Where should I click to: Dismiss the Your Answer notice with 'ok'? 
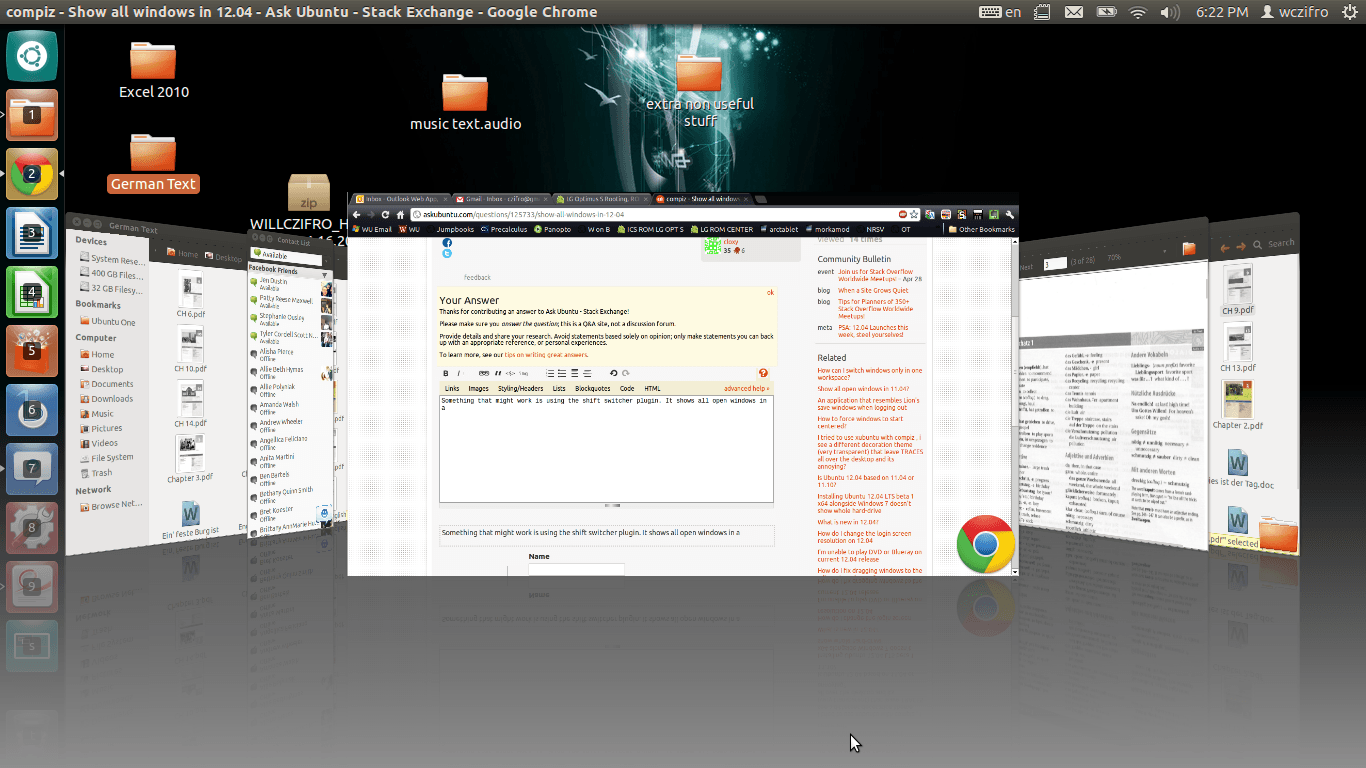point(770,292)
